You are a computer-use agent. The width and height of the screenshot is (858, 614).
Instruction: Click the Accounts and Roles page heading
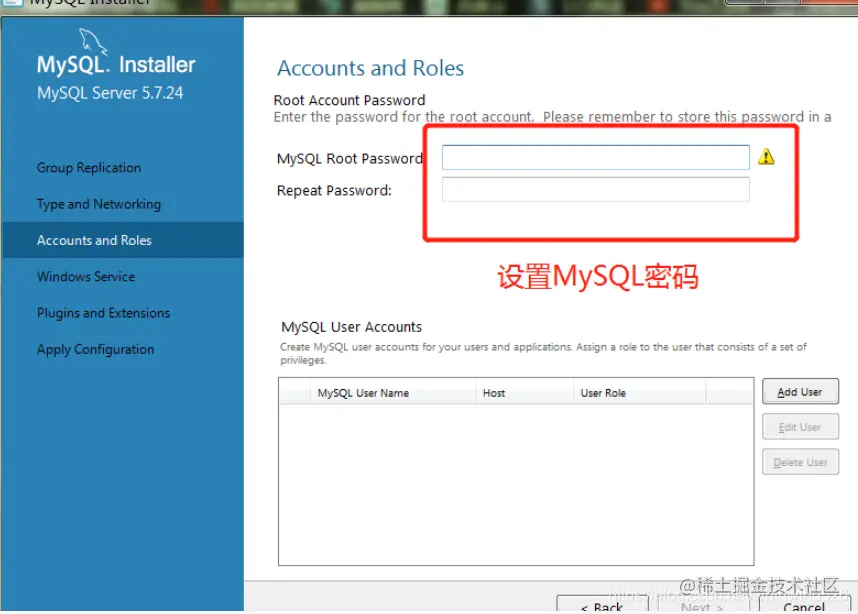click(370, 68)
